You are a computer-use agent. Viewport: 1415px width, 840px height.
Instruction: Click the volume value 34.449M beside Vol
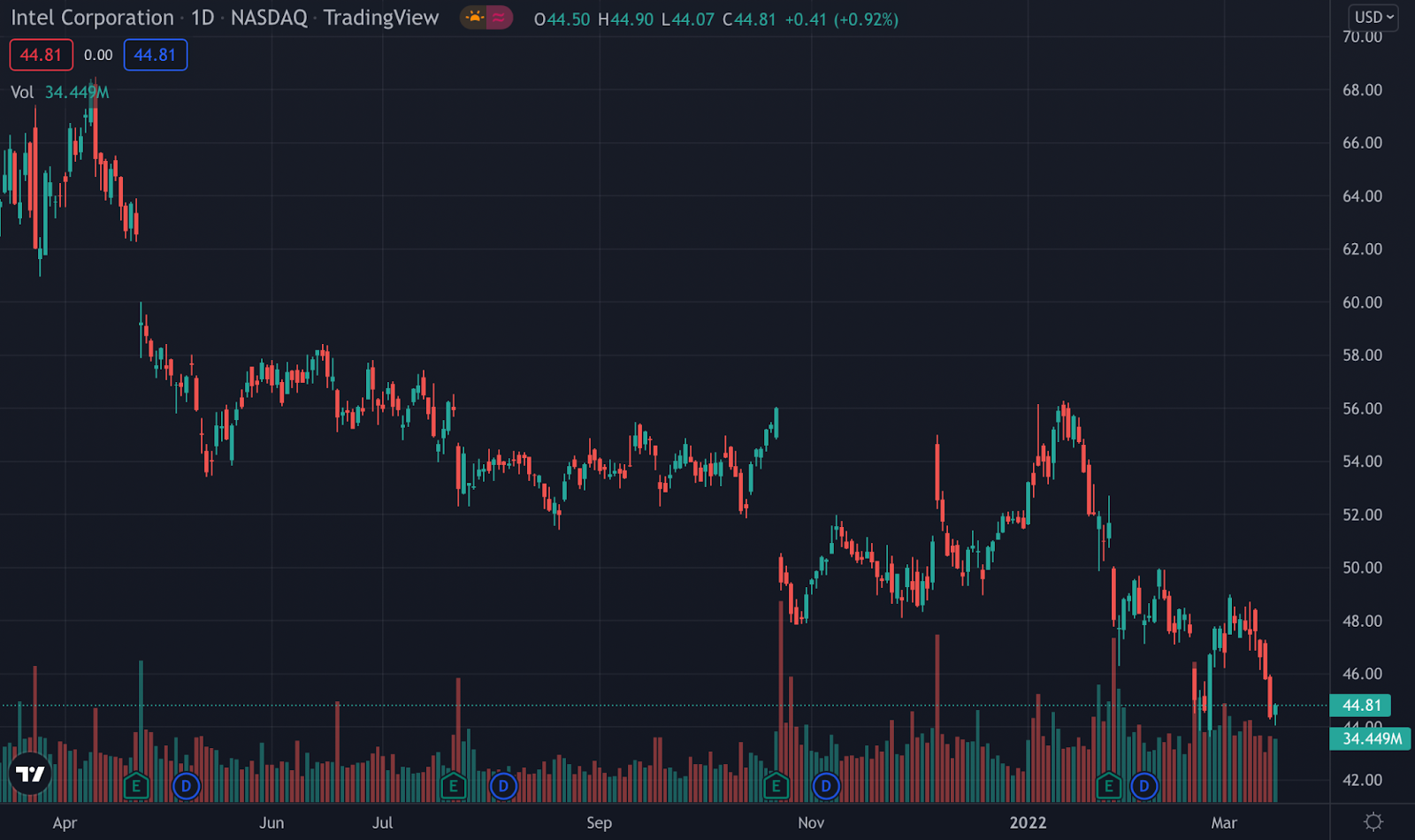77,92
